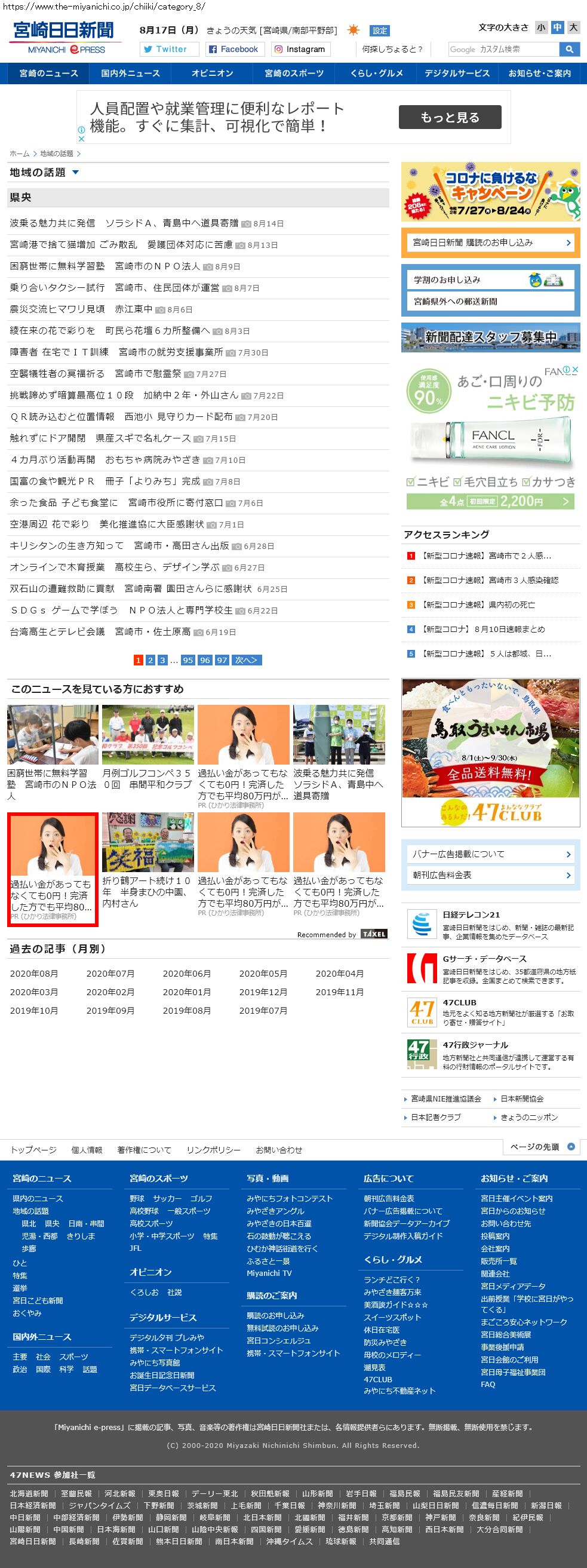Click もっと見る ad button

pyautogui.click(x=450, y=117)
